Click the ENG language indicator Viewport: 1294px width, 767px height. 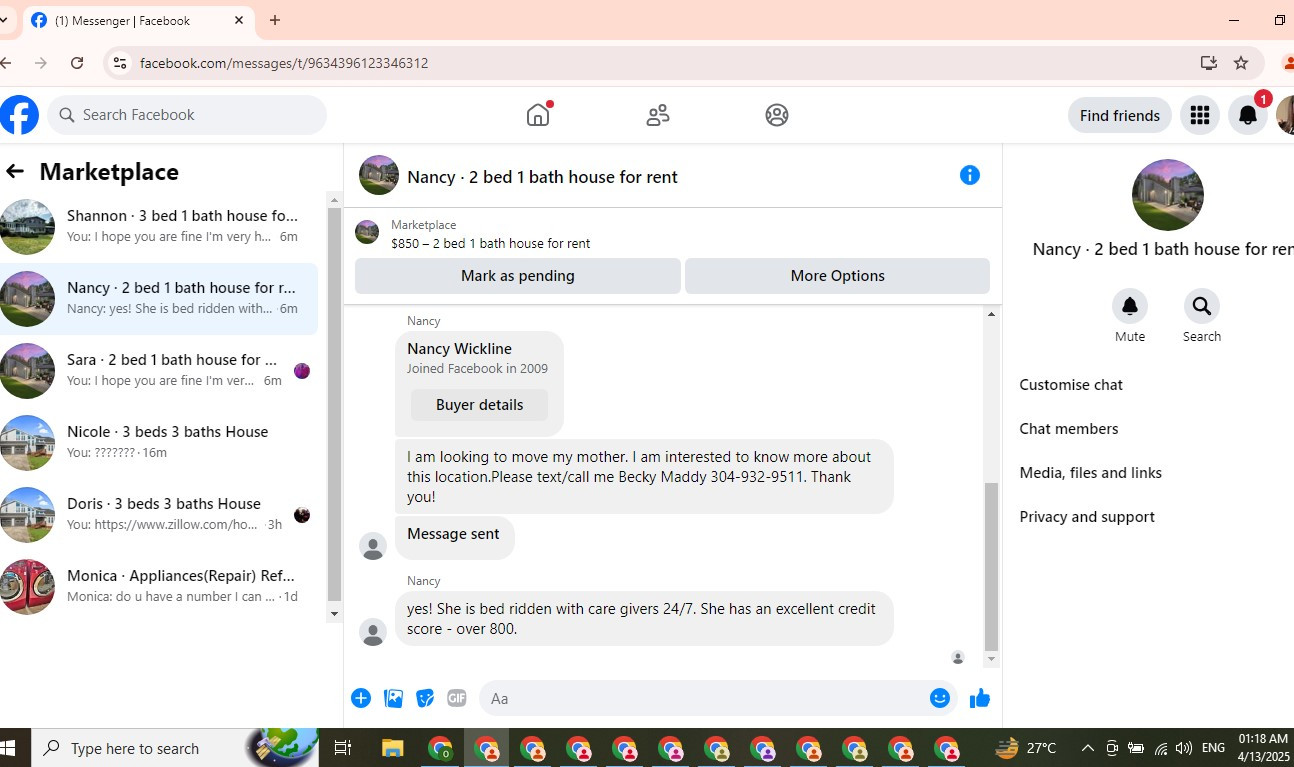(1213, 748)
